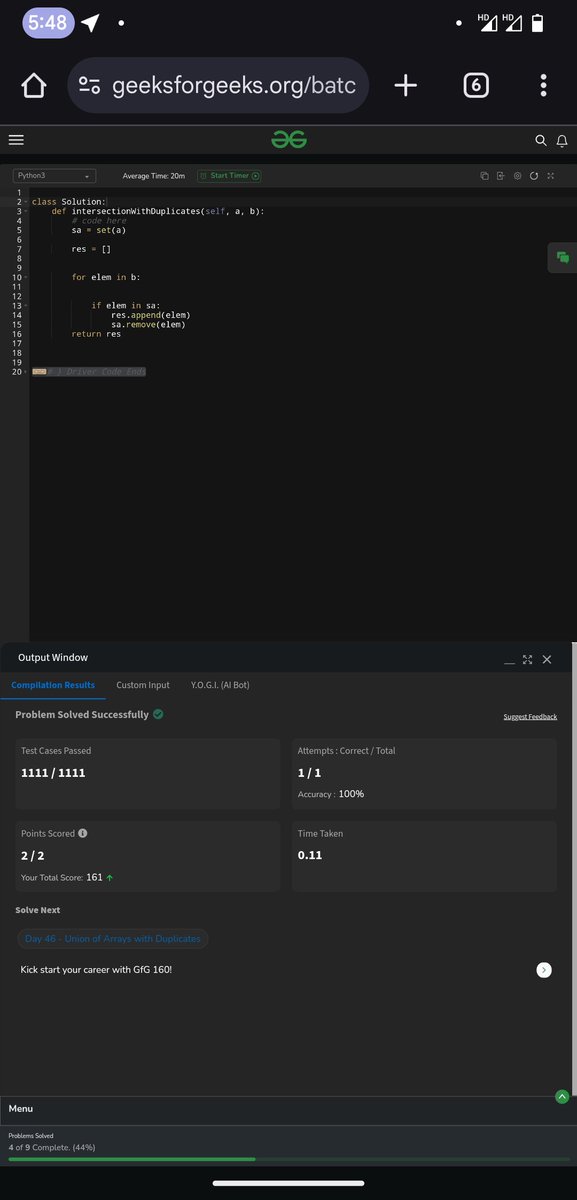Click the Average Time: 20m label
Viewport: 577px width, 1200px height.
tap(153, 176)
